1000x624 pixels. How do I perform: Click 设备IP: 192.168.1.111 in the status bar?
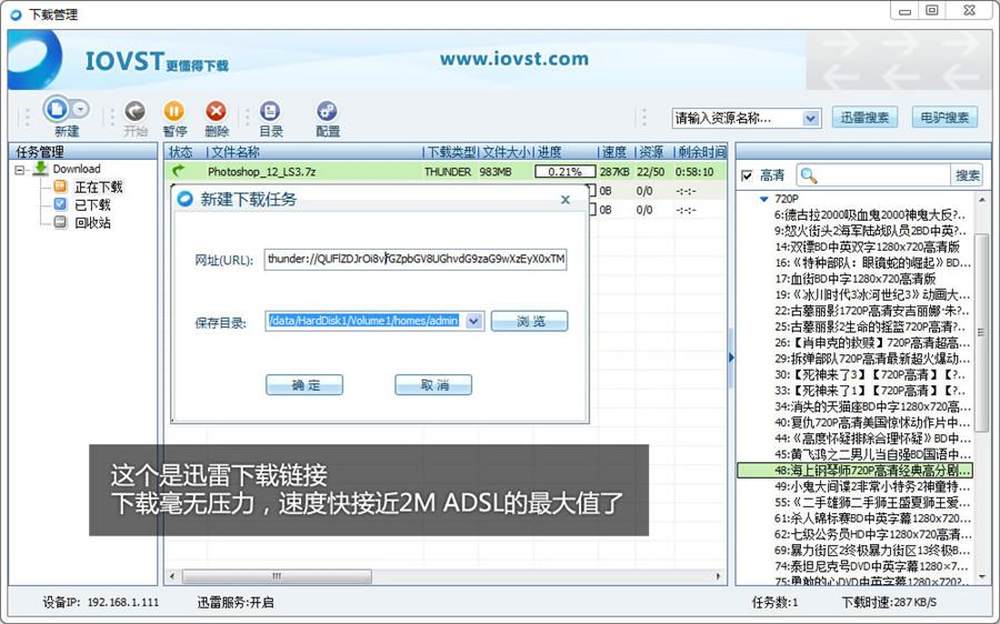coord(101,602)
